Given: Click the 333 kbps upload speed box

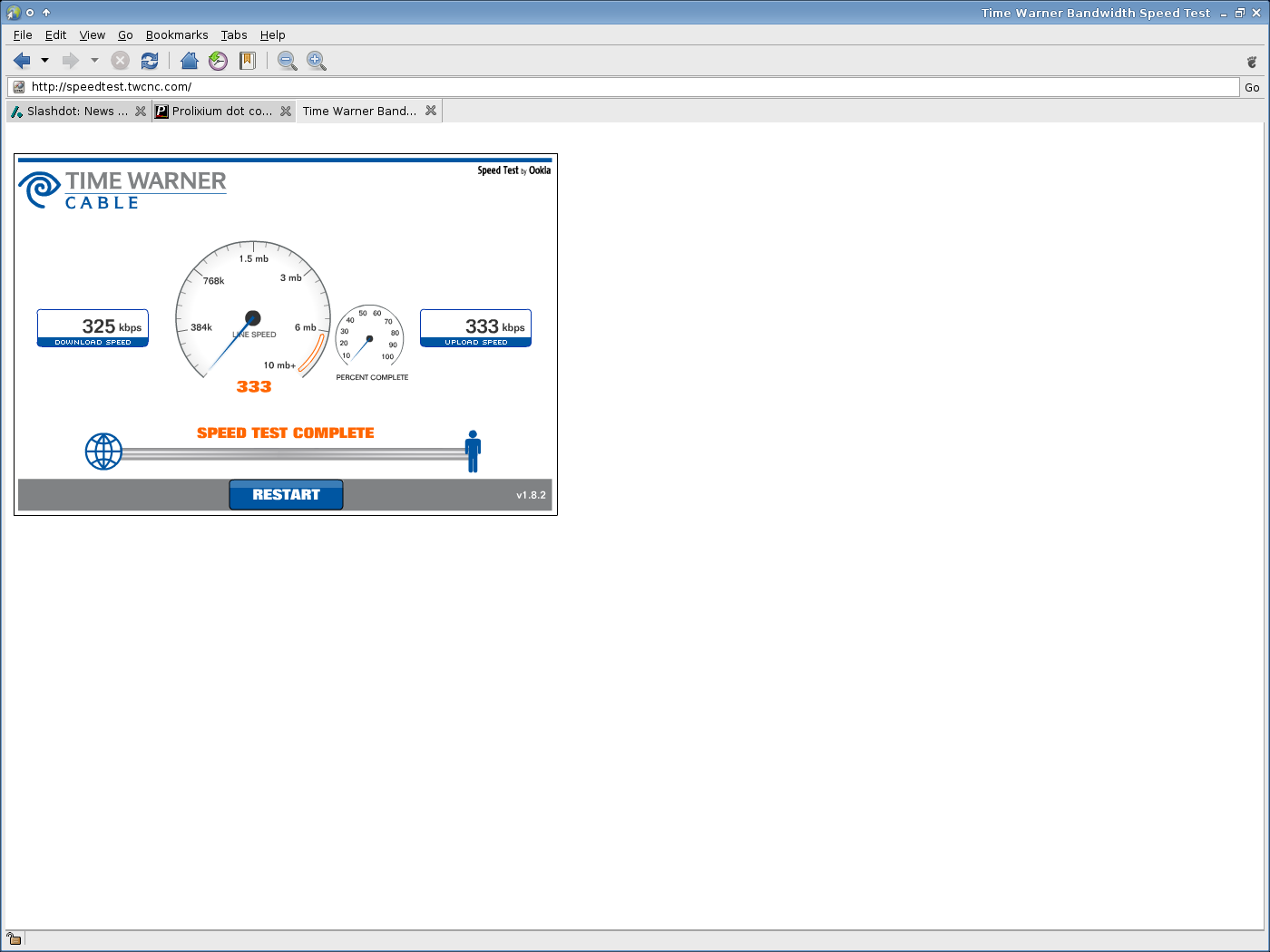Looking at the screenshot, I should pyautogui.click(x=476, y=328).
